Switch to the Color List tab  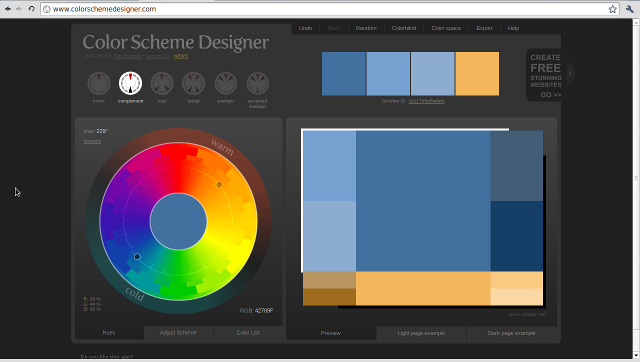[248, 333]
